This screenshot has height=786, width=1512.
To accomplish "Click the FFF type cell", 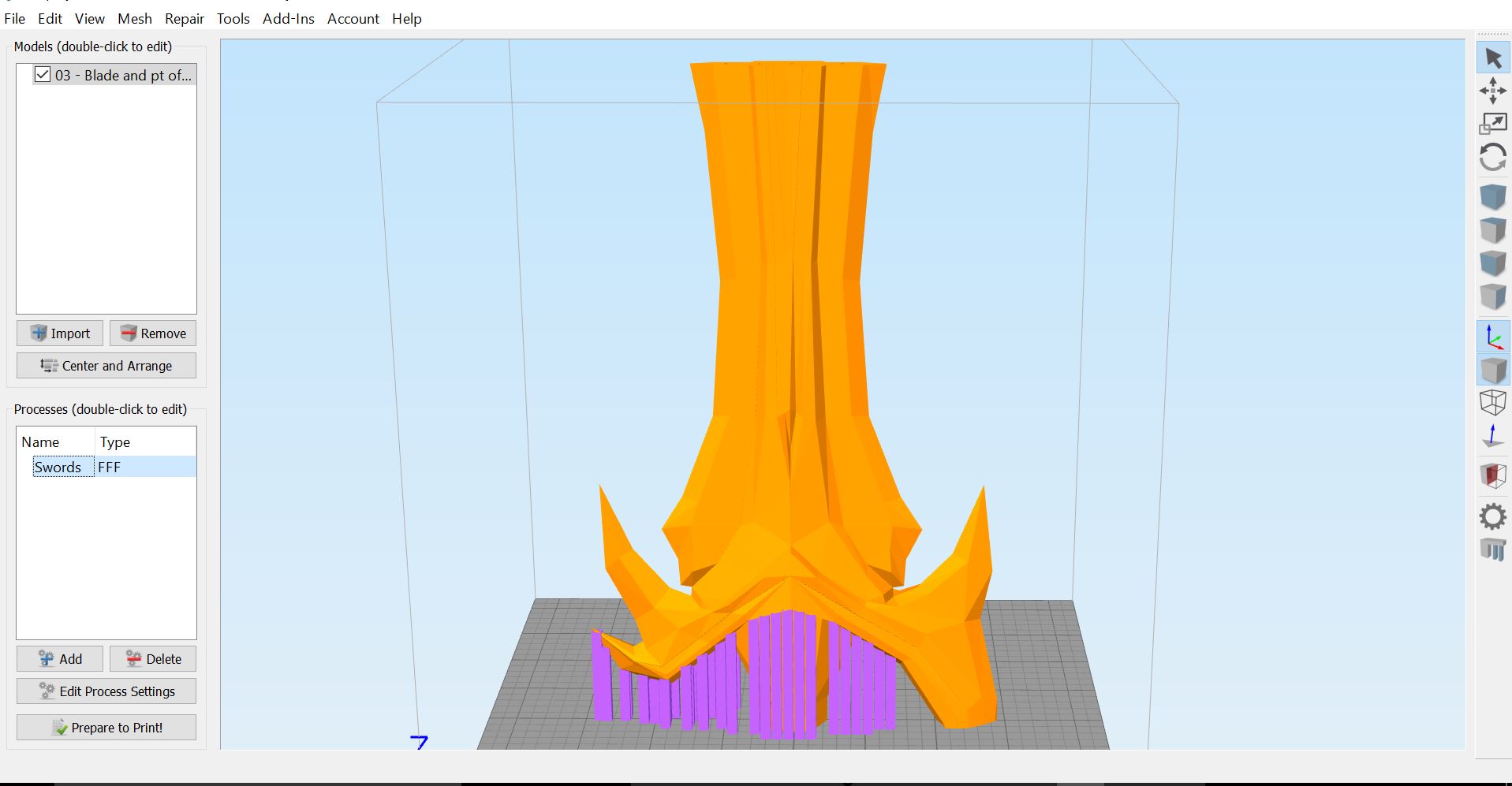I will pos(145,467).
